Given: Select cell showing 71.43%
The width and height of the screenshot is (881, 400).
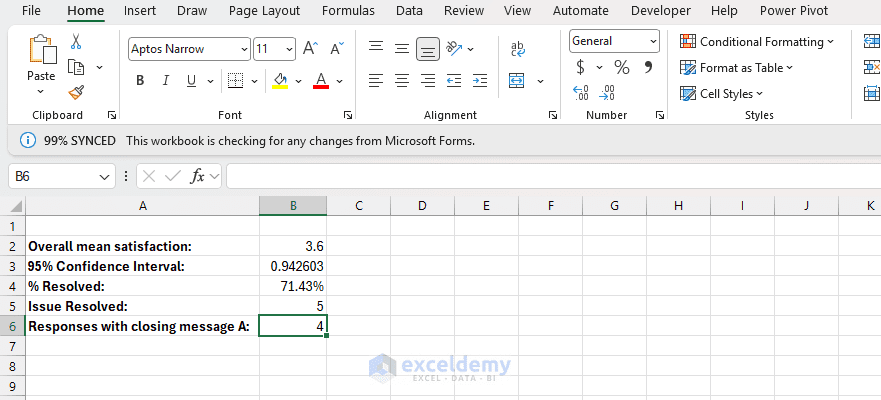Looking at the screenshot, I should click(293, 286).
